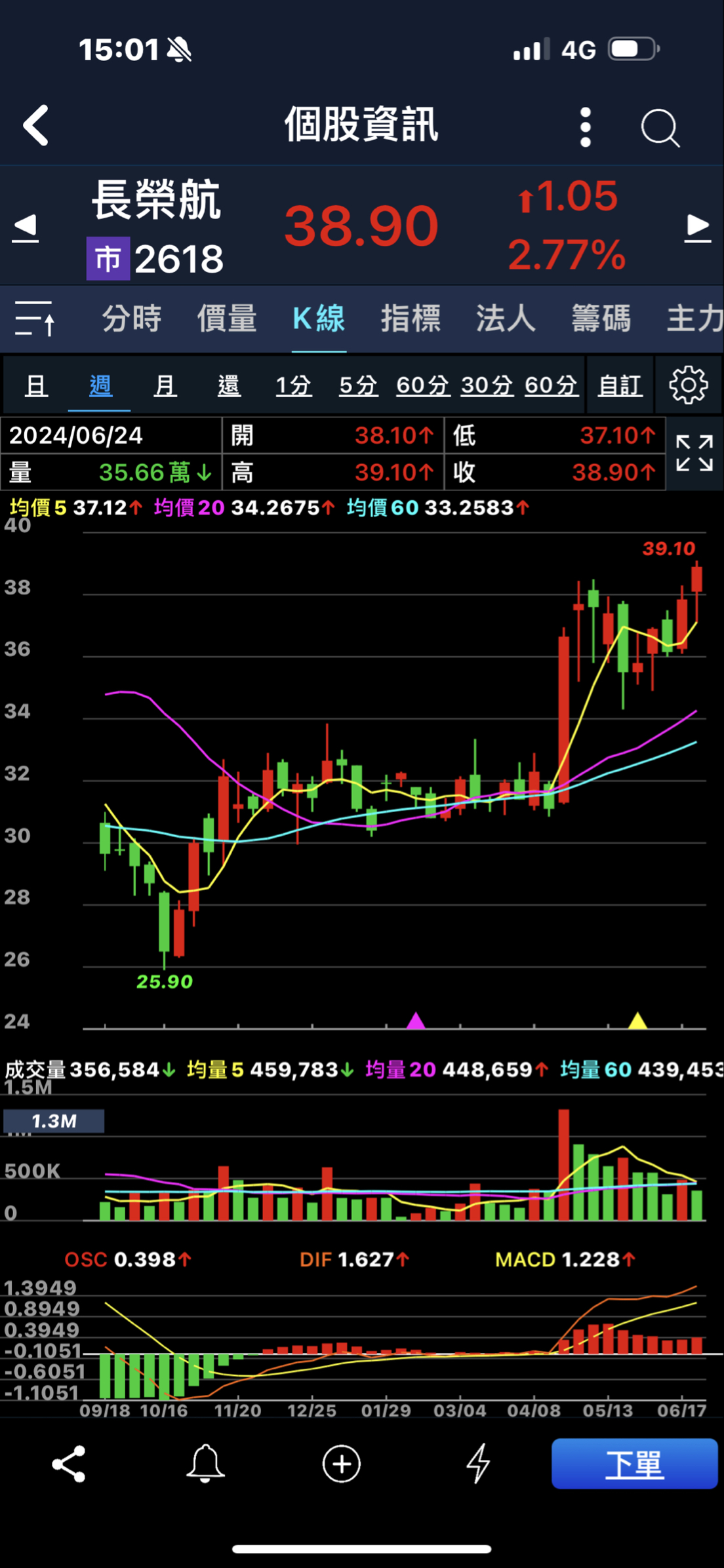Screen dimensions: 724x1568
Task: Tap the 高 39.10 high price cell
Action: click(x=333, y=472)
